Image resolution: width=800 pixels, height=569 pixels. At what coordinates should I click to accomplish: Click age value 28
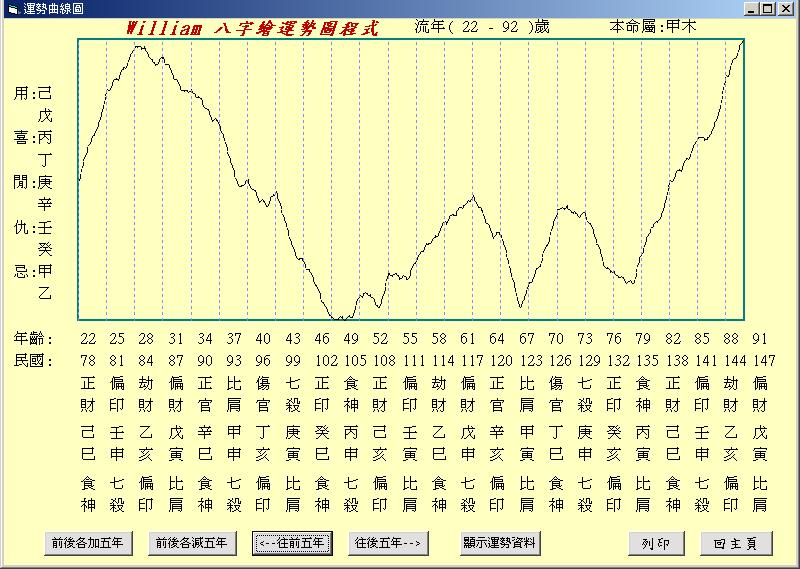point(146,339)
